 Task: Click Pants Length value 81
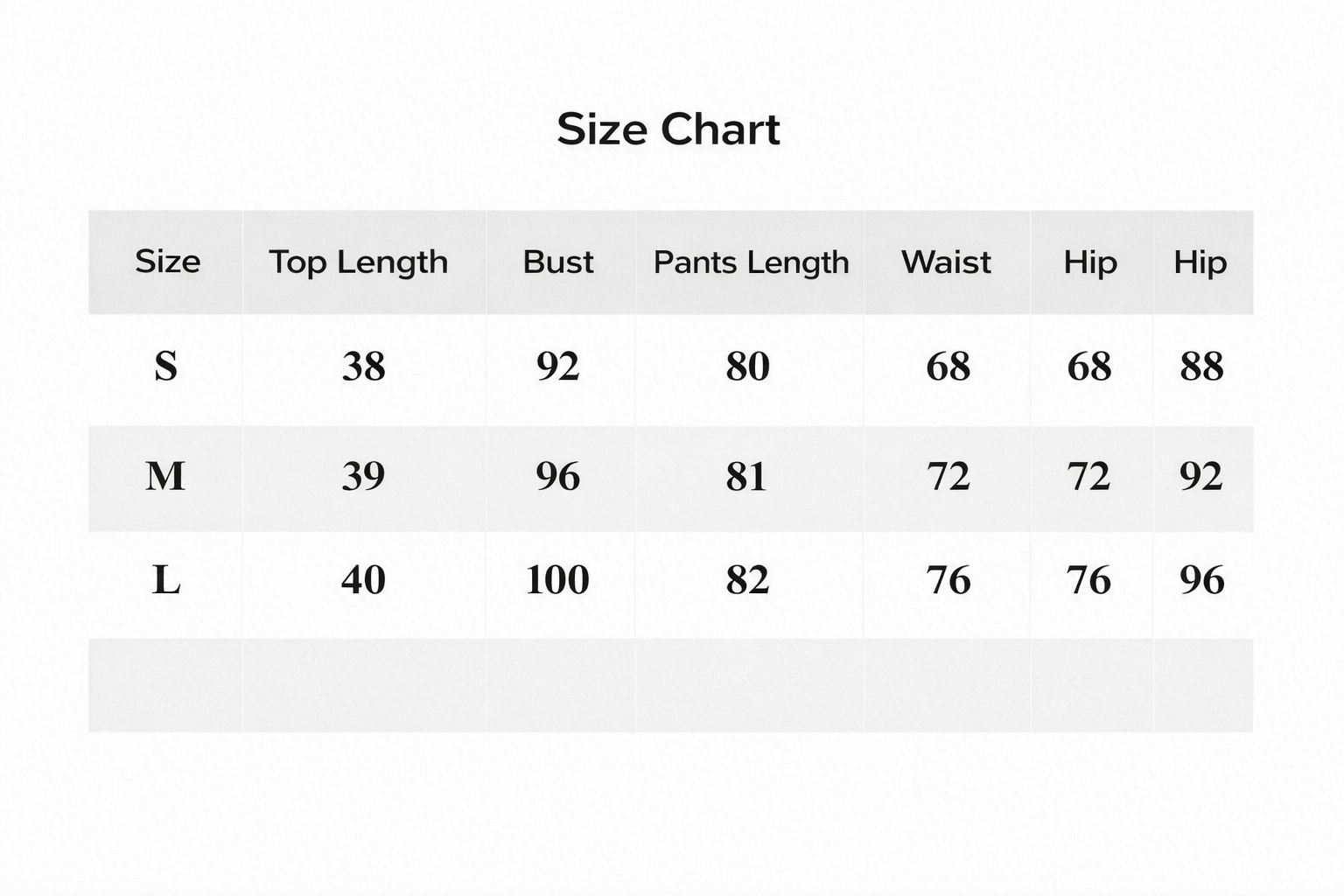[x=746, y=476]
